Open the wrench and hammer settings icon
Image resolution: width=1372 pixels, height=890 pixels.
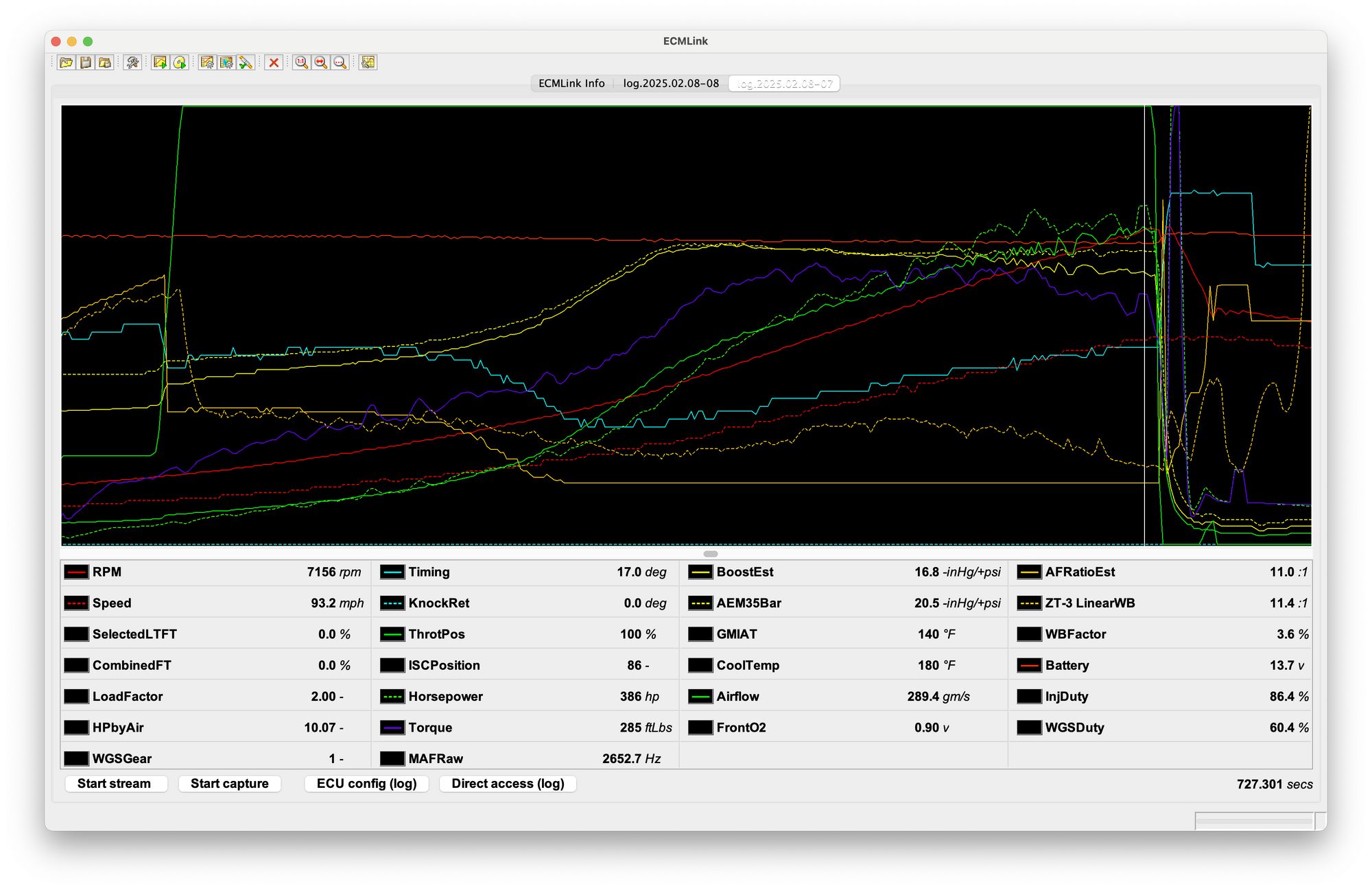coord(132,62)
